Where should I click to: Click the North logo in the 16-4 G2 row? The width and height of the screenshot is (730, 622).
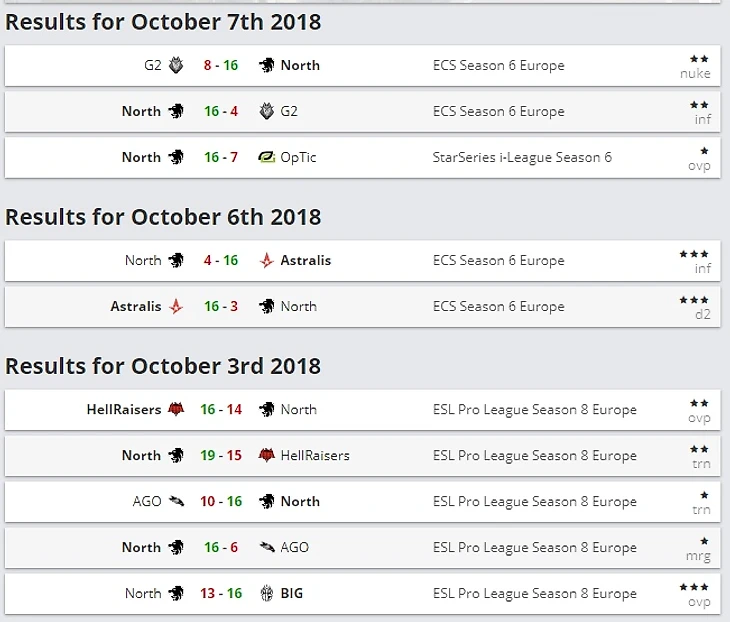click(177, 111)
